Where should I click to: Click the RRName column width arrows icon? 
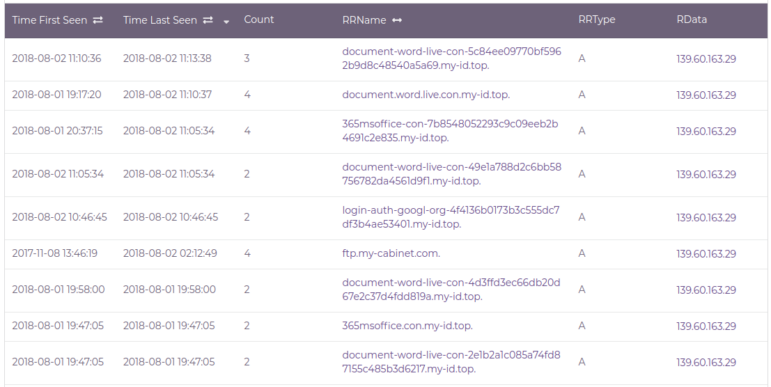(397, 20)
